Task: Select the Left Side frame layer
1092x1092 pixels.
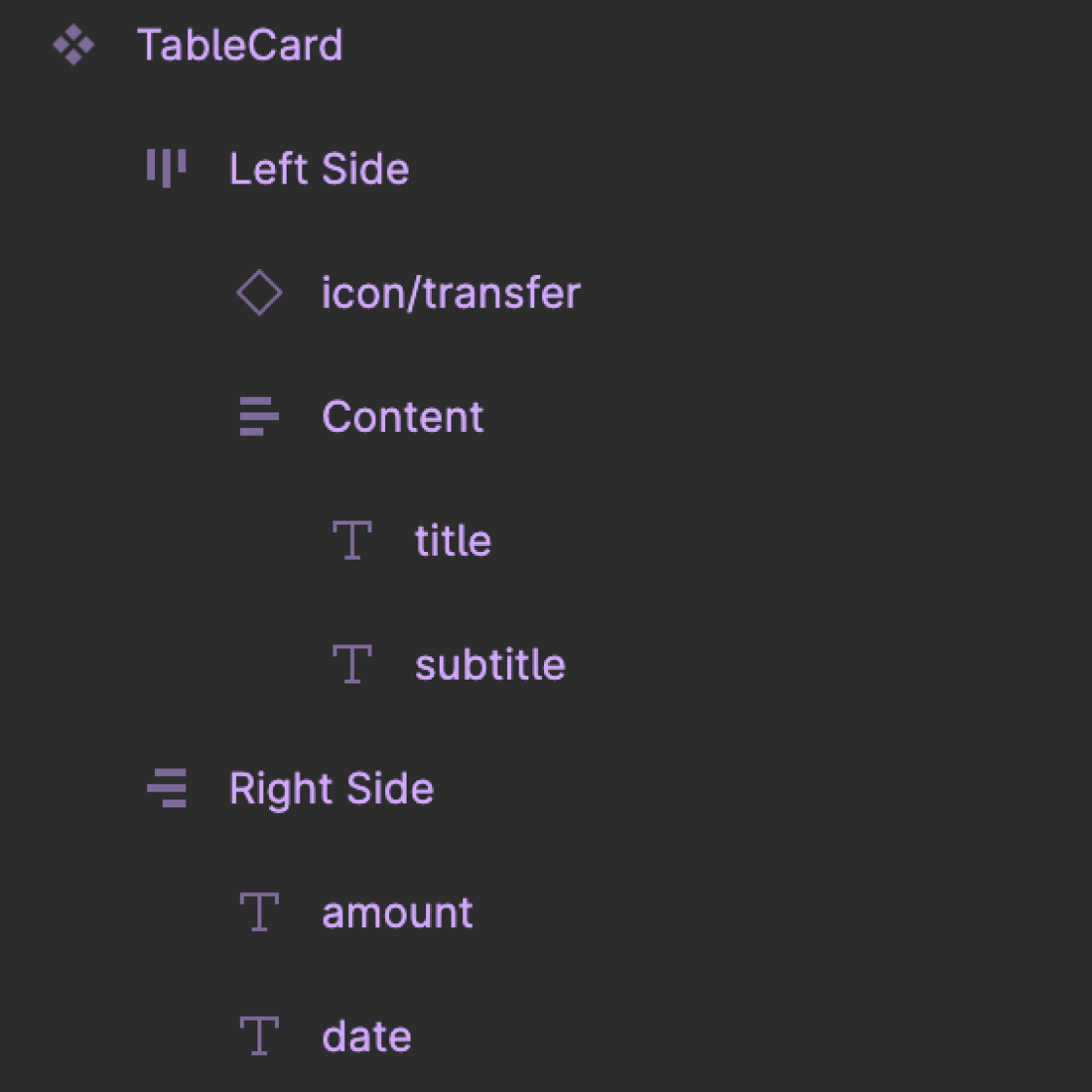Action: click(319, 168)
